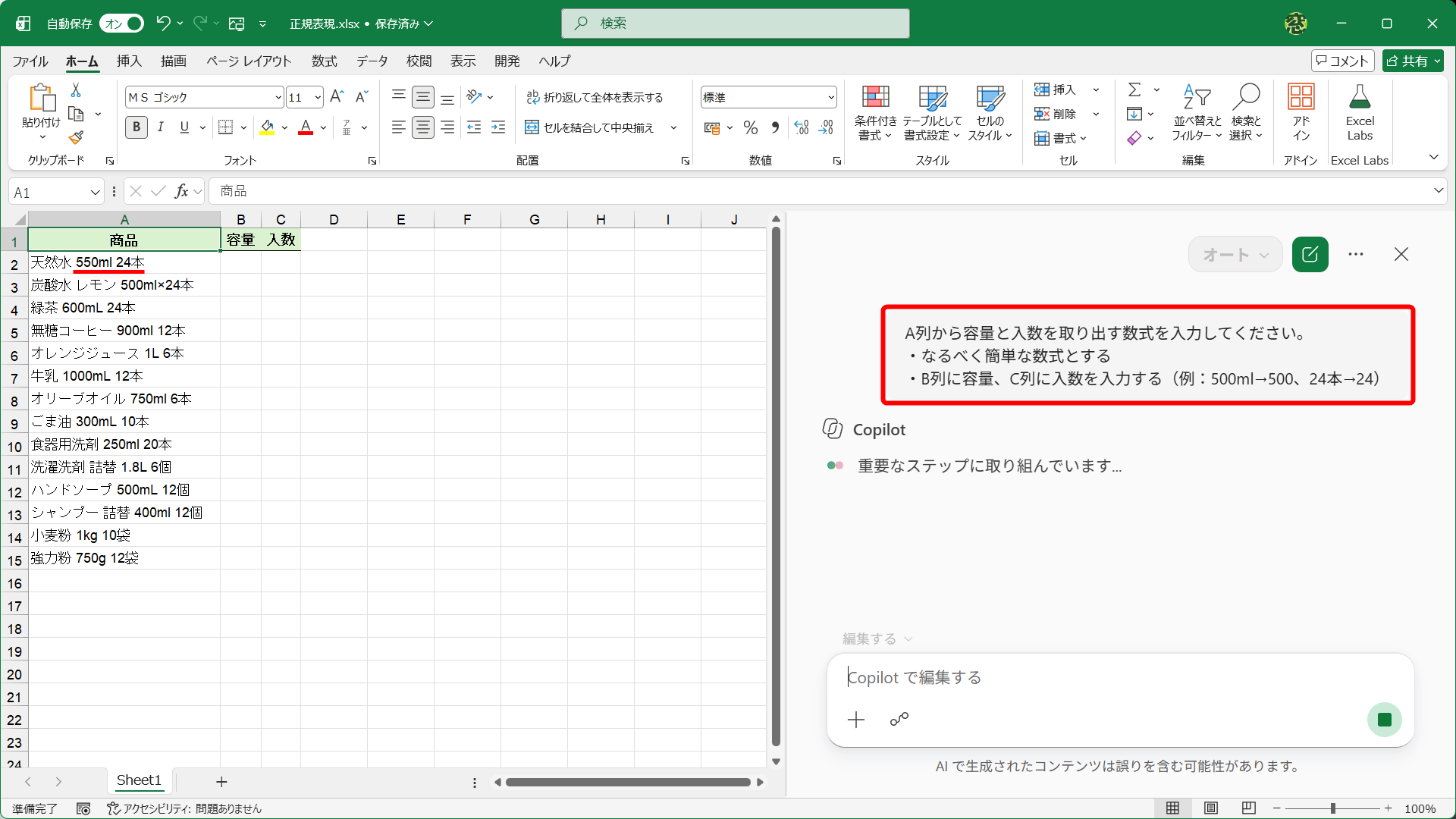Click the Increase Font Size icon
Image resolution: width=1456 pixels, height=819 pixels.
coord(337,96)
